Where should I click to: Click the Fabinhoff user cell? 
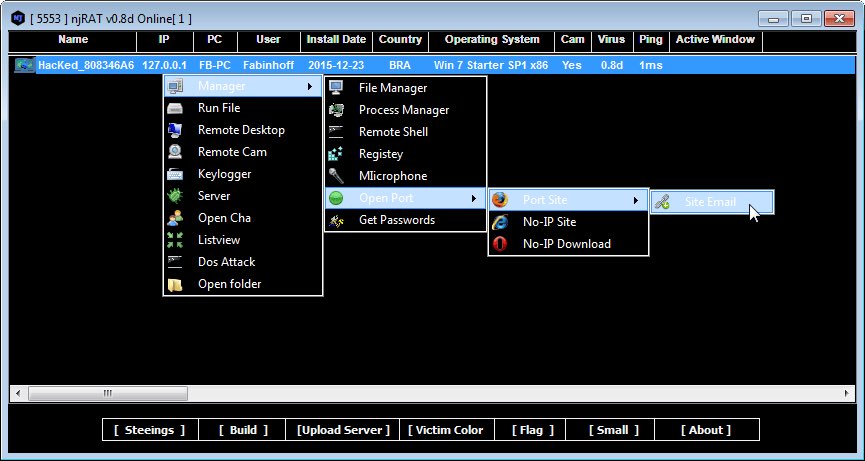269,66
